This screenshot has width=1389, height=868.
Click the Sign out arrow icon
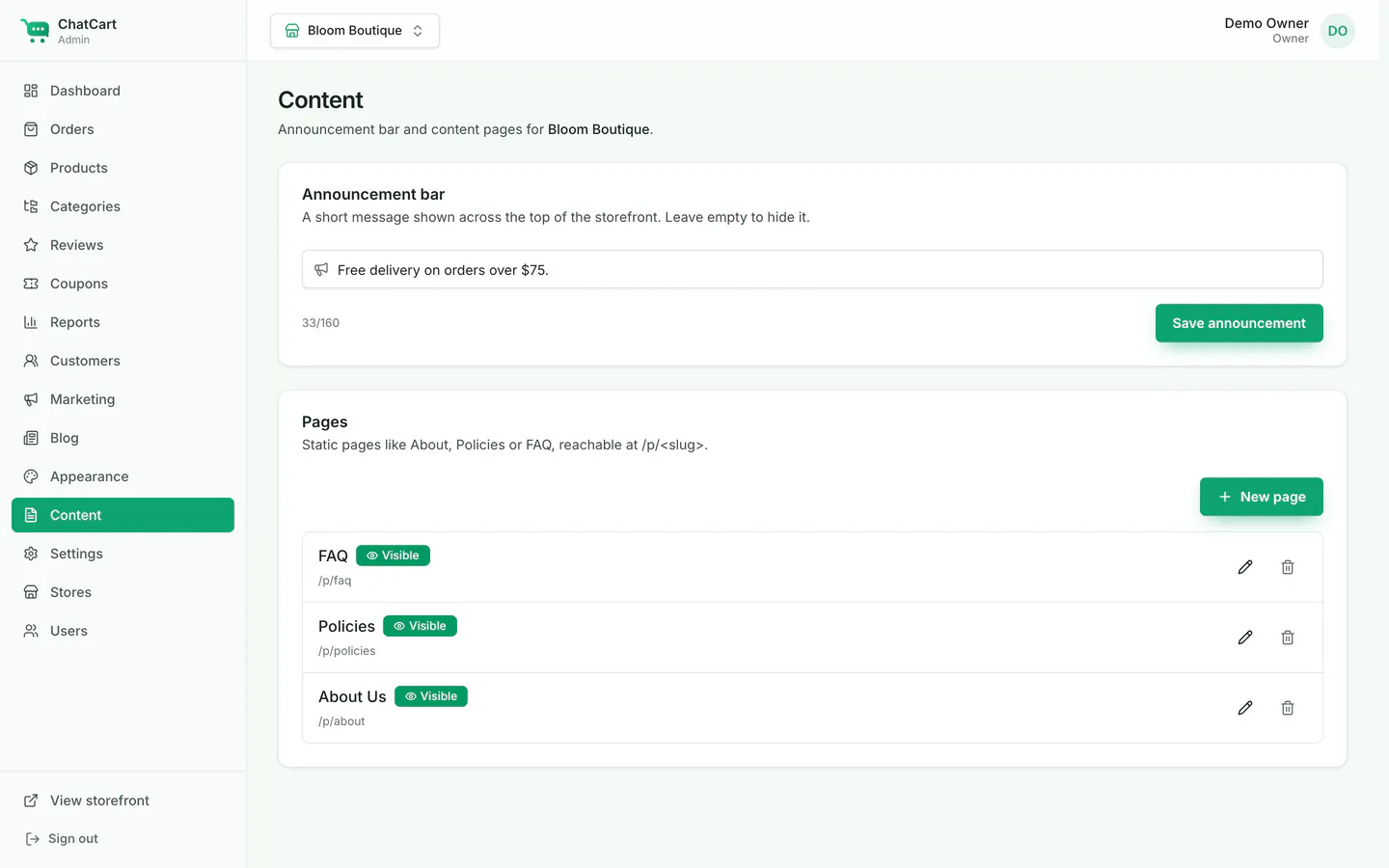tap(32, 839)
